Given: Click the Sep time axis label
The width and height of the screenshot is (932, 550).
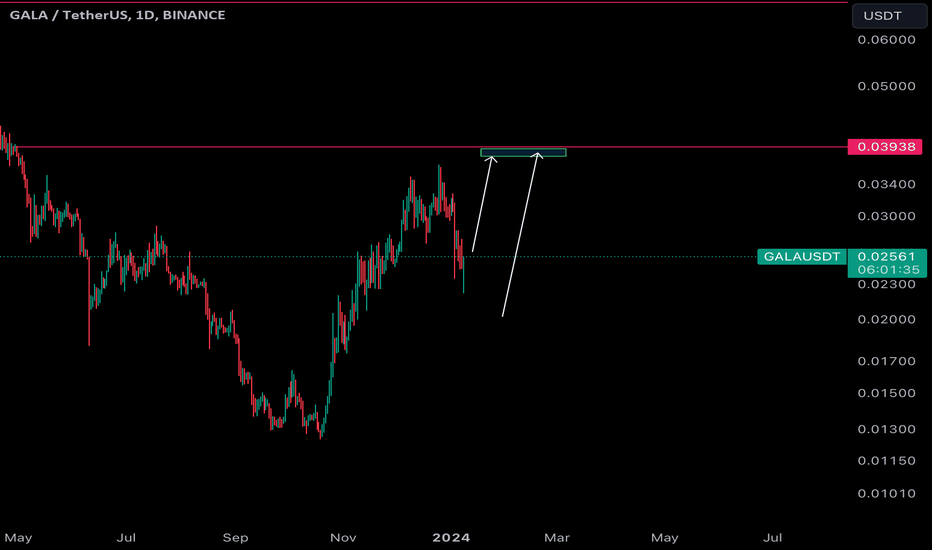Looking at the screenshot, I should tap(235, 538).
